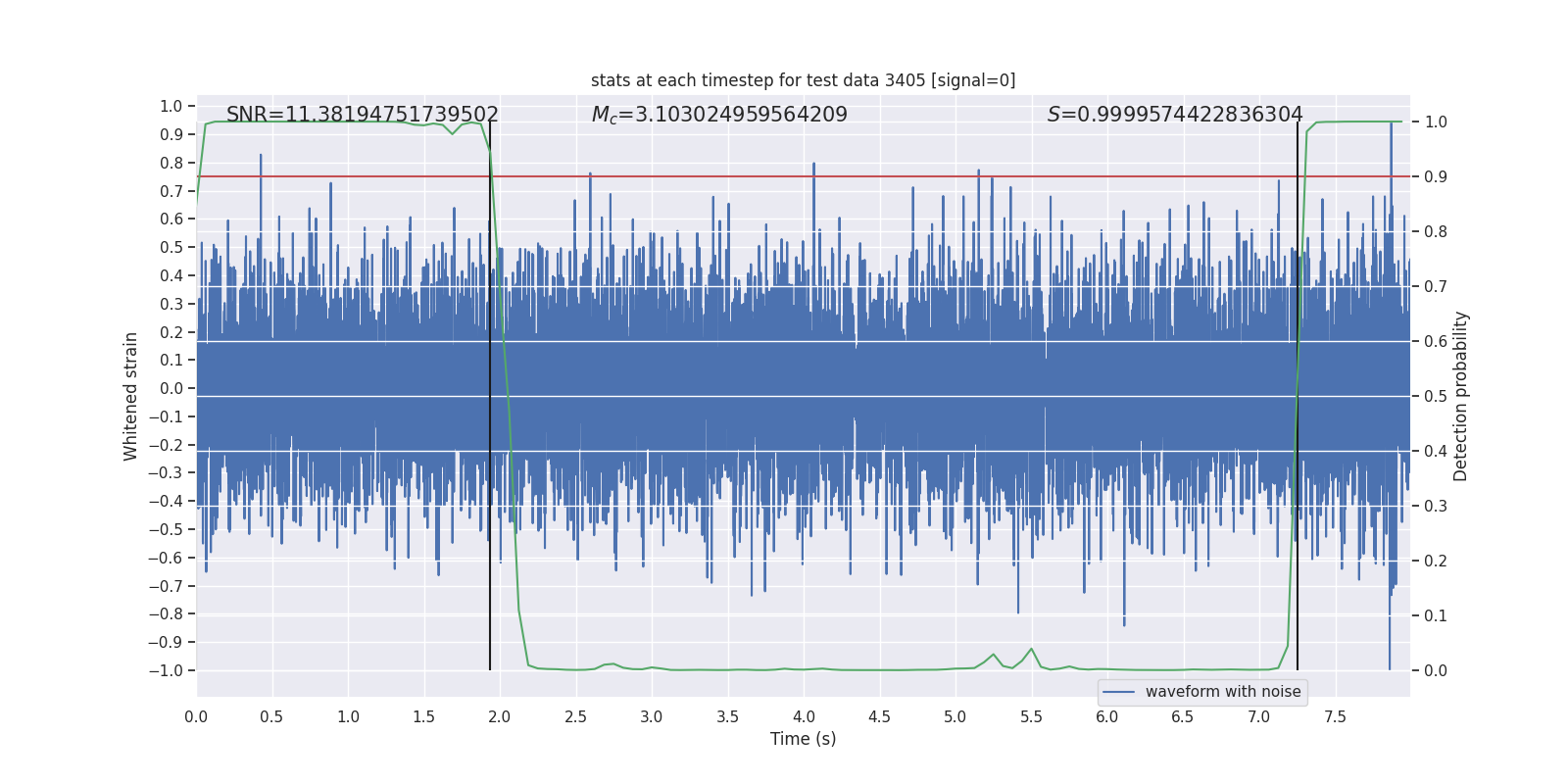Viewport: 1568px width, 784px height.
Task: Click the 6.0 tick label on time axis
Action: tap(1107, 717)
